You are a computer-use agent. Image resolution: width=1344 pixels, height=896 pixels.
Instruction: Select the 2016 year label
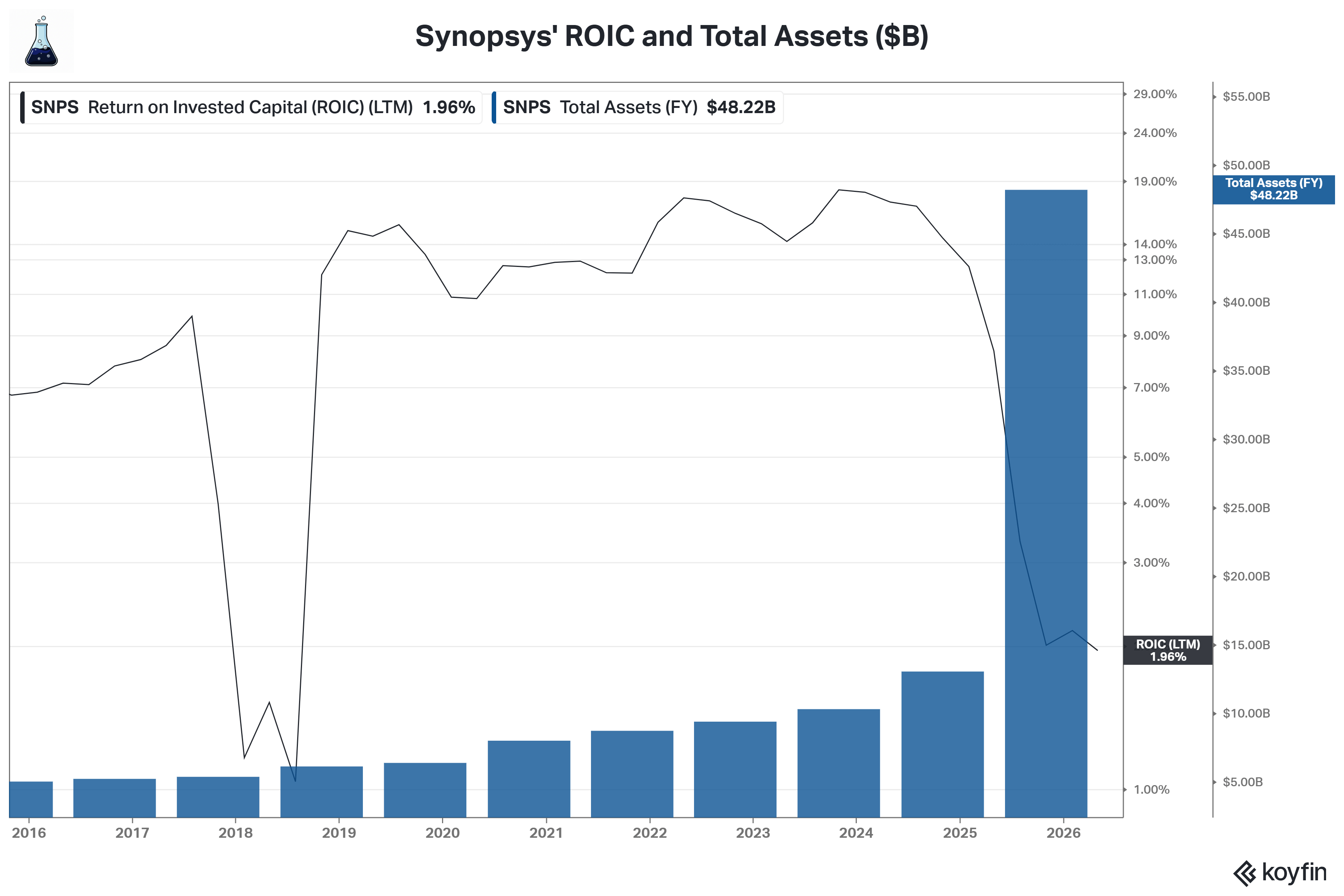(29, 833)
